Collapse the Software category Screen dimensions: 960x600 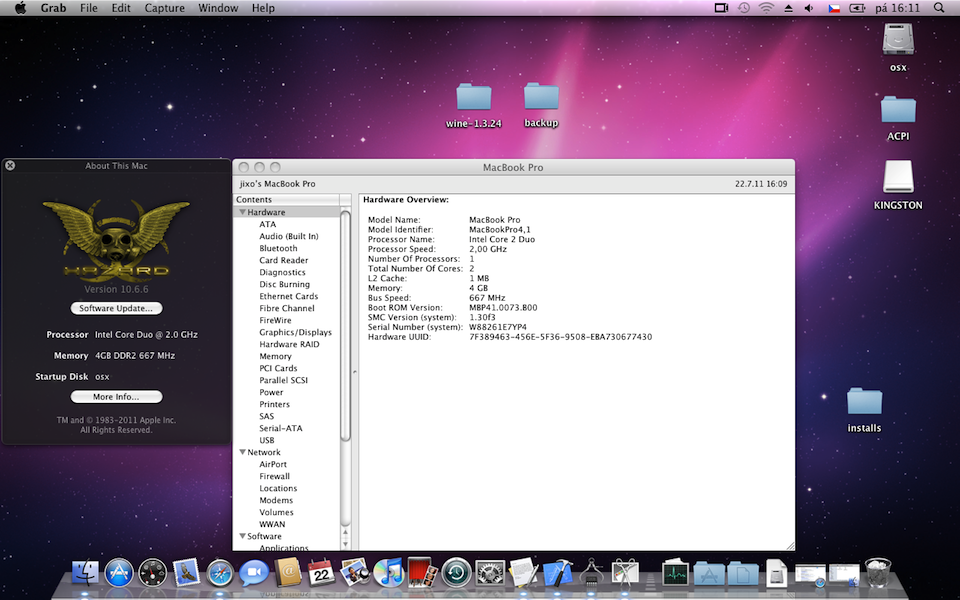pyautogui.click(x=242, y=536)
